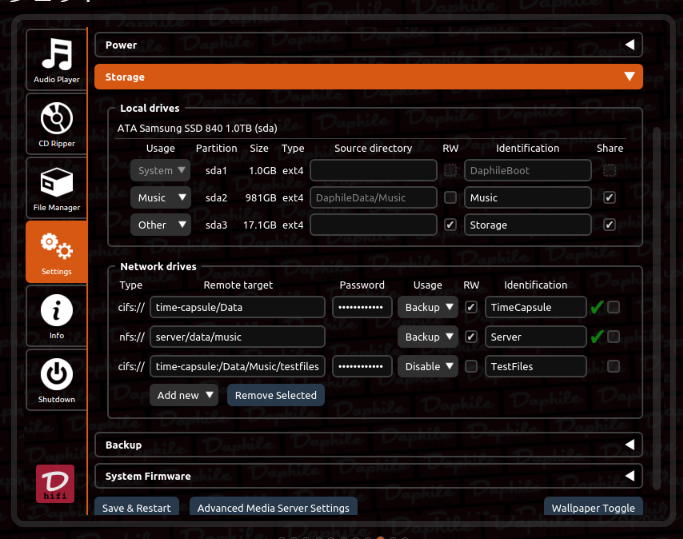
Task: Click the Shutdown power icon
Action: (x=56, y=380)
